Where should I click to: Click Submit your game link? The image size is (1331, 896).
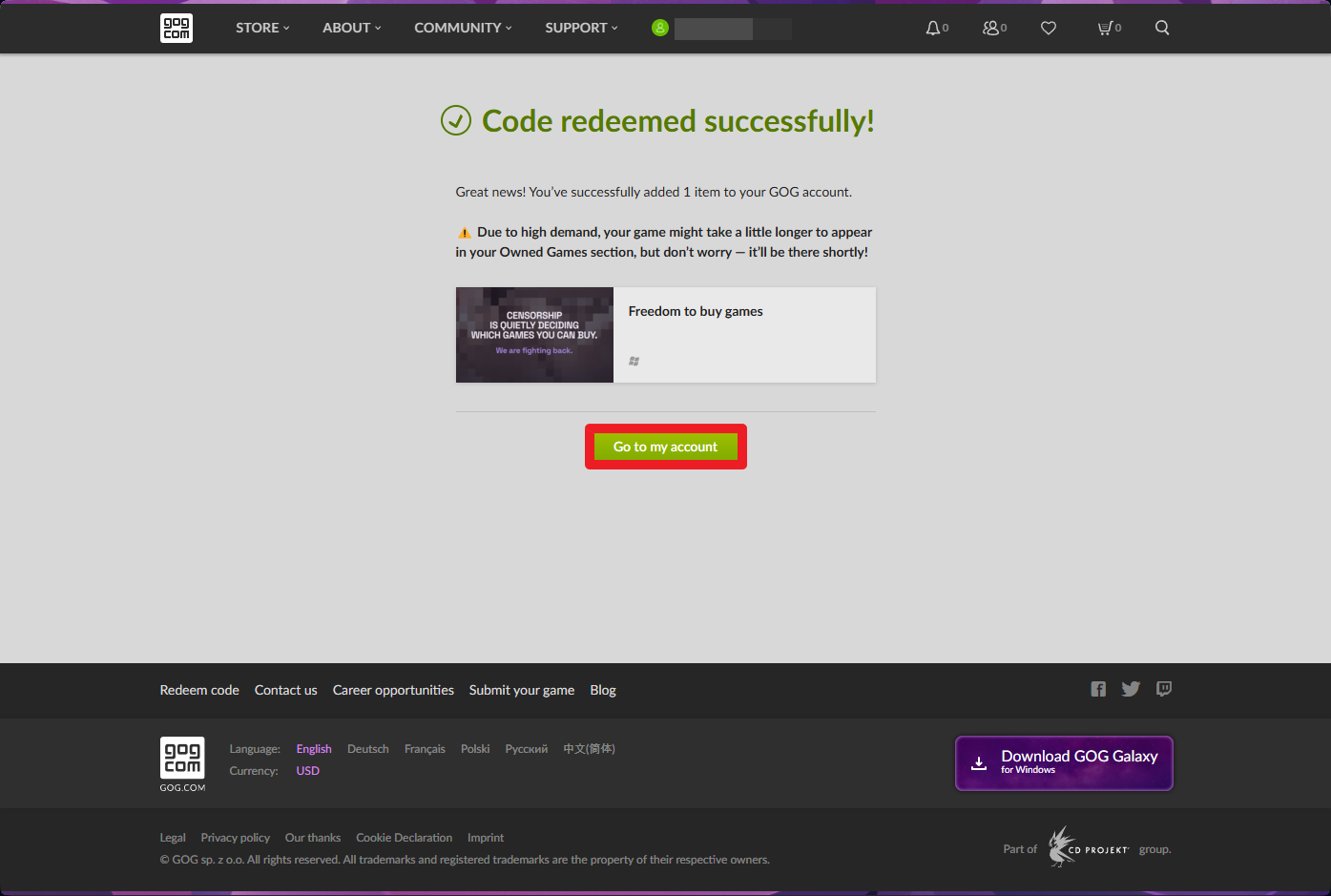click(522, 690)
